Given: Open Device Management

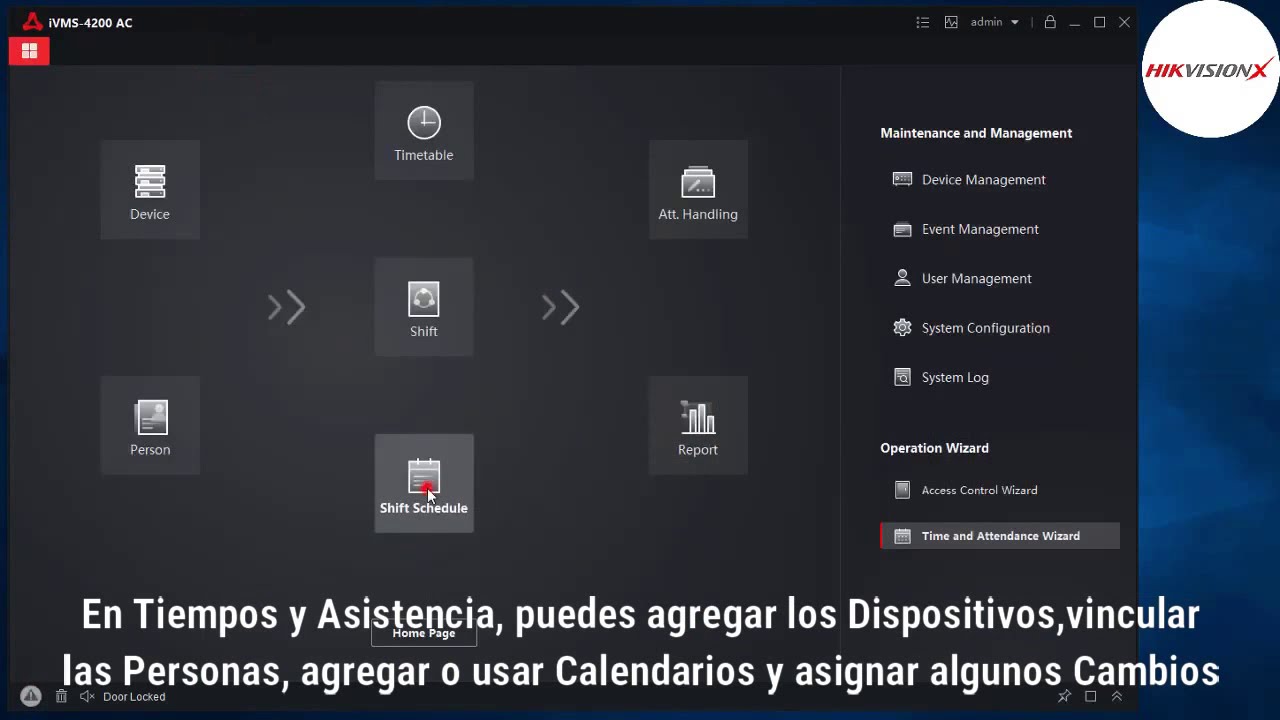Looking at the screenshot, I should pos(969,180).
